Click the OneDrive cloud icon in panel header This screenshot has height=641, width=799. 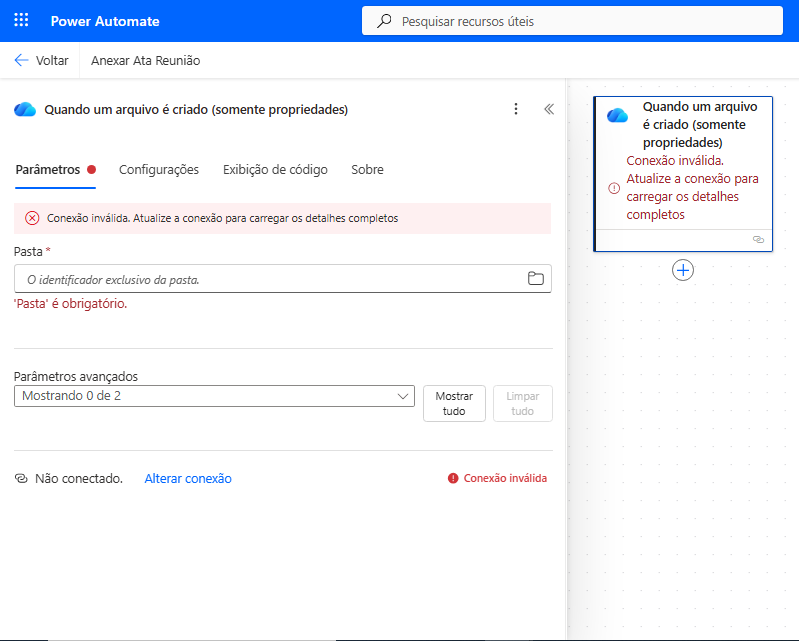pos(25,109)
